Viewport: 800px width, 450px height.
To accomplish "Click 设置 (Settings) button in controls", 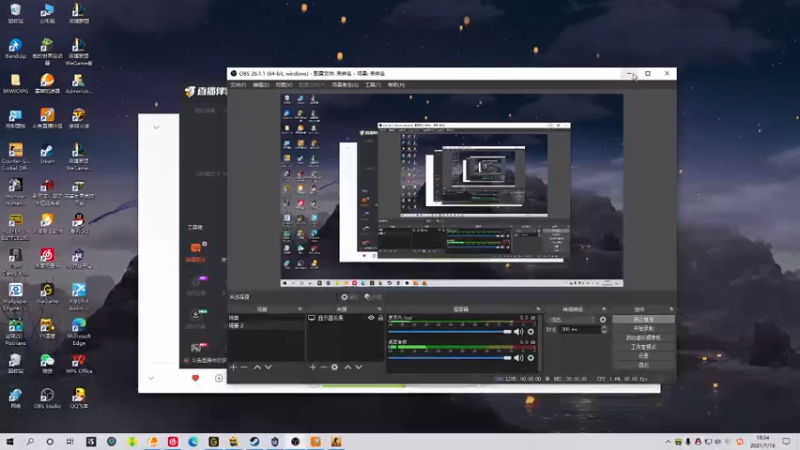I will [643, 356].
